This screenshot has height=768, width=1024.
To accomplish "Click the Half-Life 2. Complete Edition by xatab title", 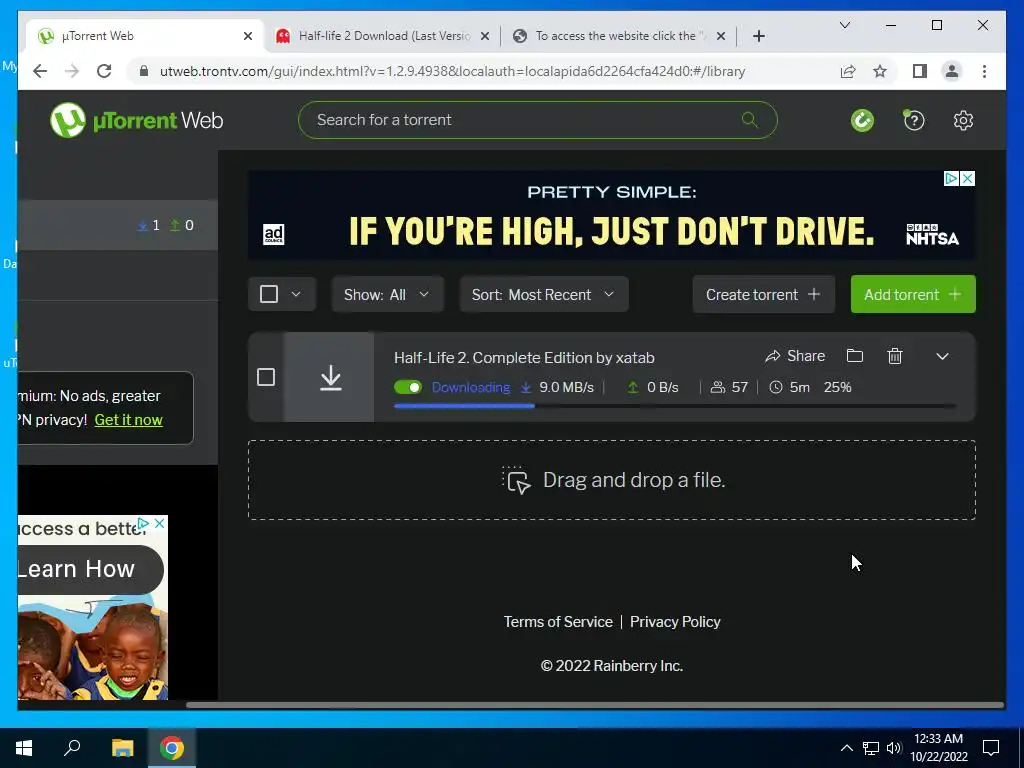I will click(524, 358).
